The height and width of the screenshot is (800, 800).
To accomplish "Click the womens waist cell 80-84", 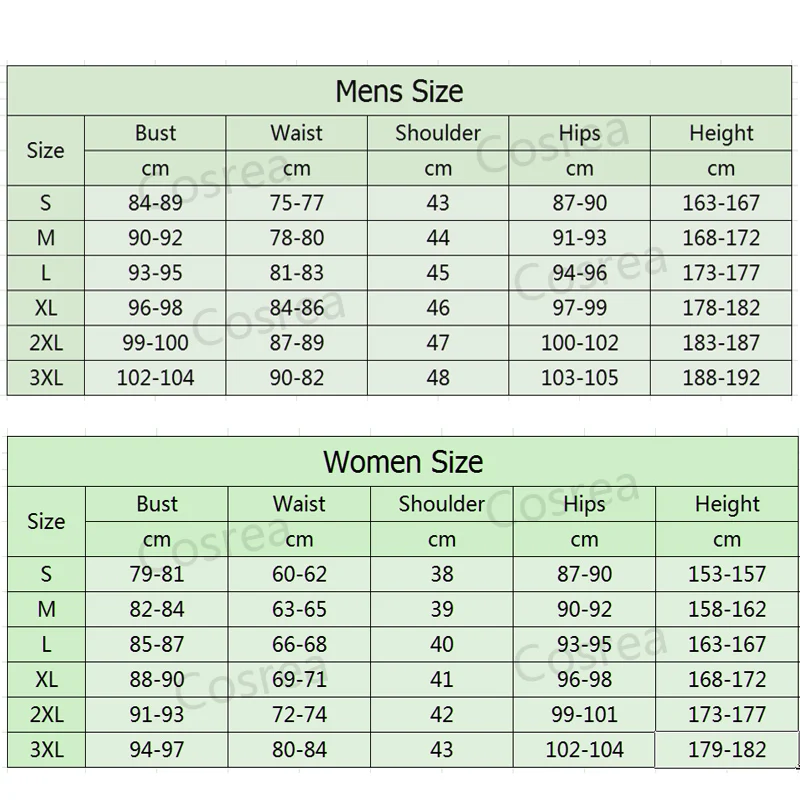I will 299,749.
